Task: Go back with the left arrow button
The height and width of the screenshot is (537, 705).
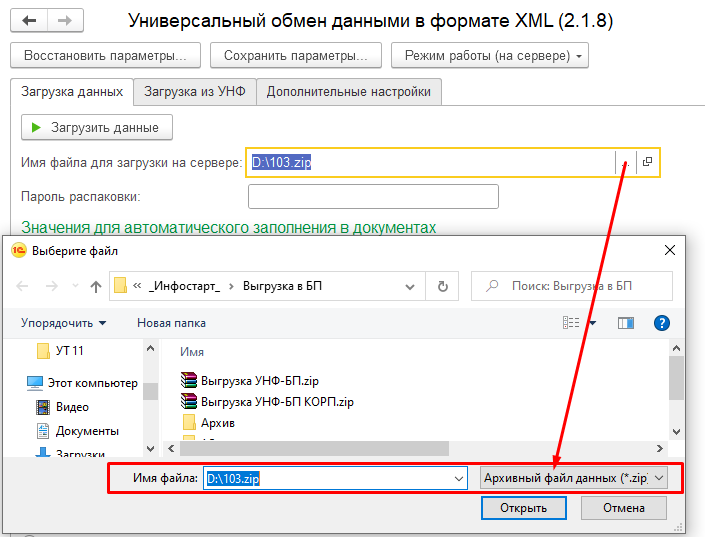Action: pyautogui.click(x=29, y=20)
